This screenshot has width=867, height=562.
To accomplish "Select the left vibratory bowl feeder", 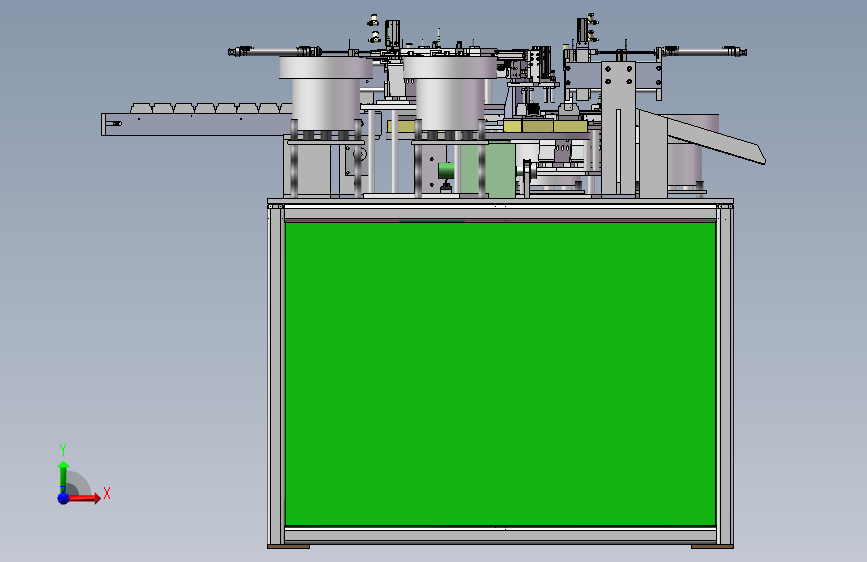I will [326, 93].
